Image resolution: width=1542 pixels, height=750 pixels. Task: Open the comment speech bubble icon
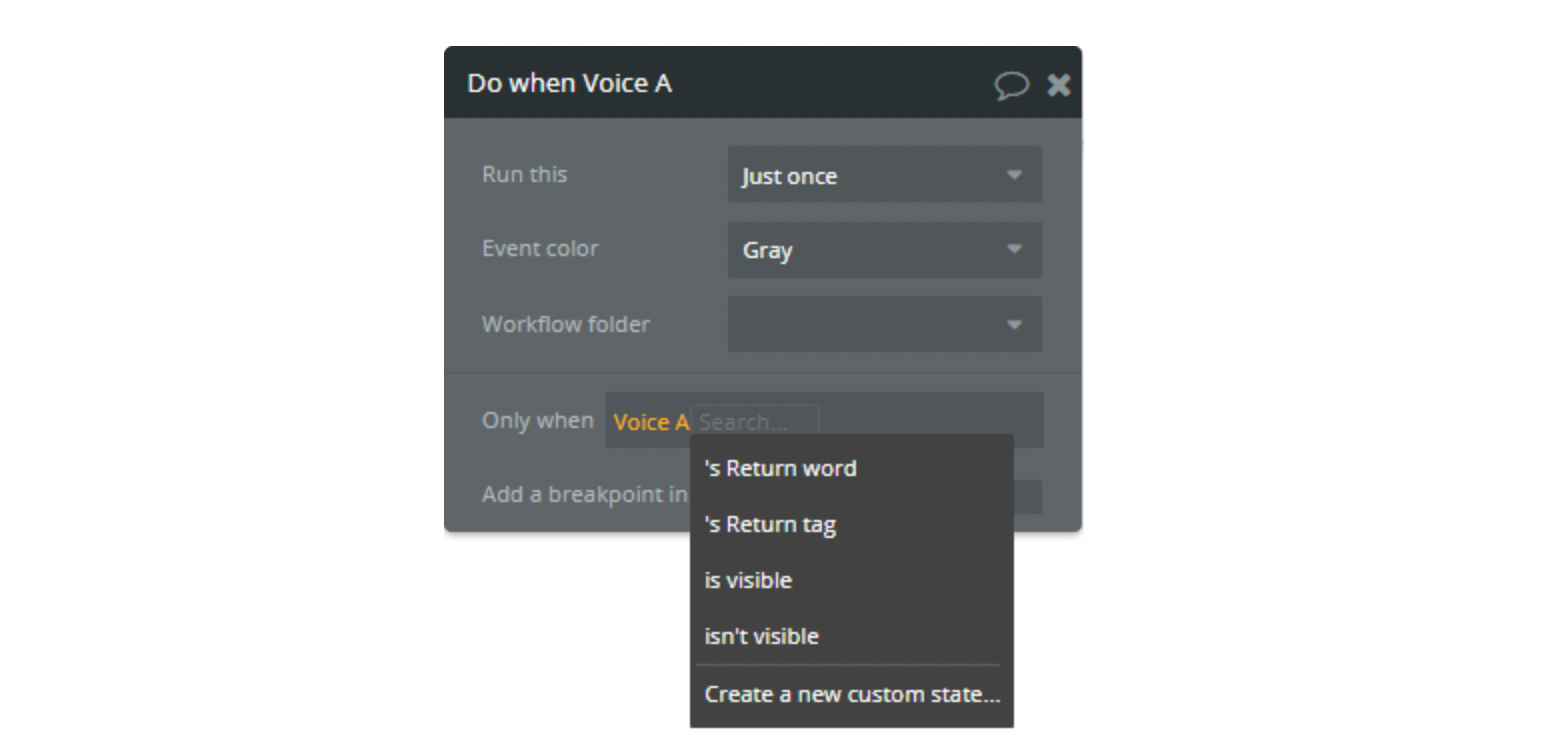1011,85
